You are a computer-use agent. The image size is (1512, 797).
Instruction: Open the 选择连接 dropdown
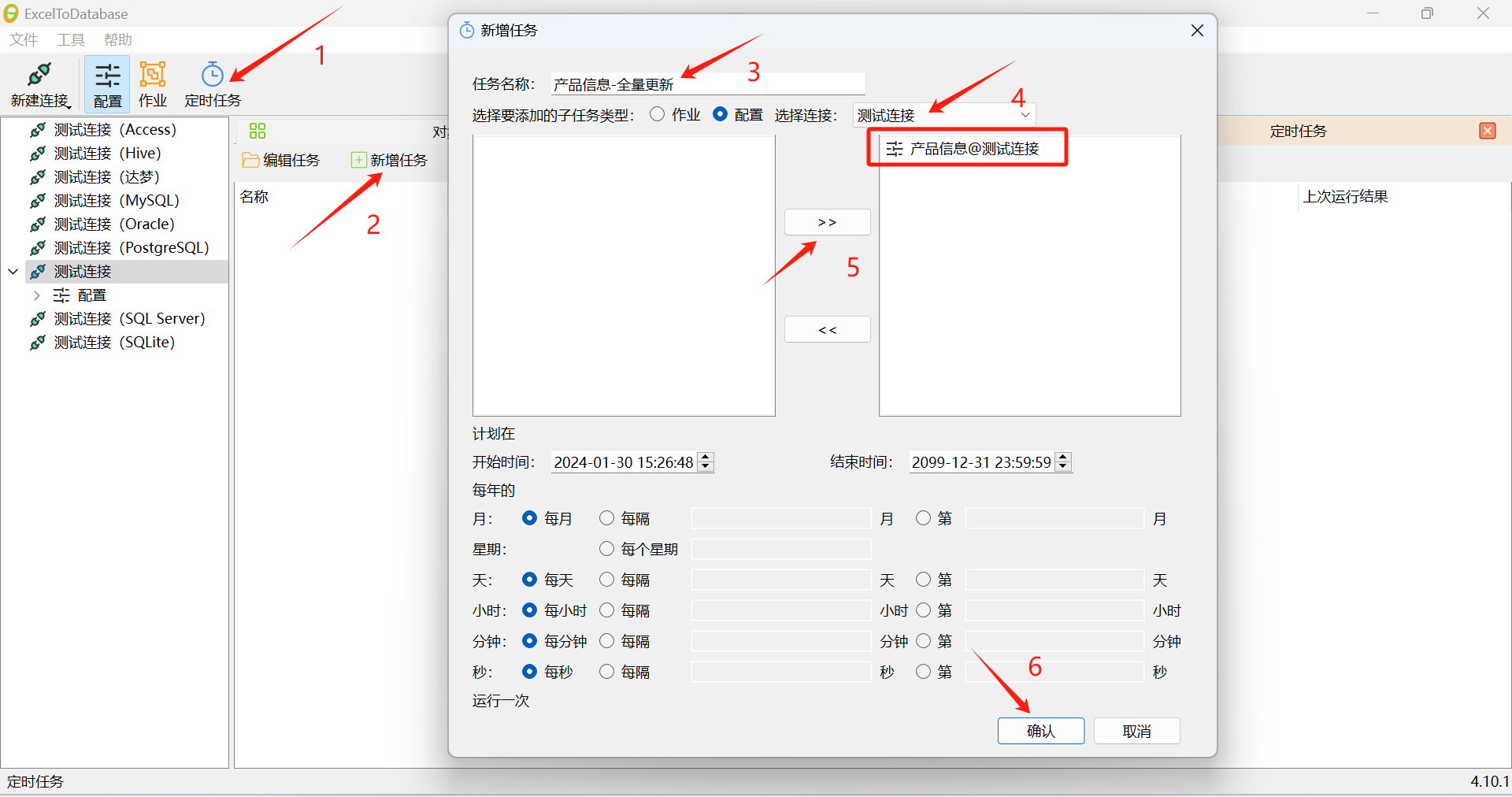pos(944,115)
